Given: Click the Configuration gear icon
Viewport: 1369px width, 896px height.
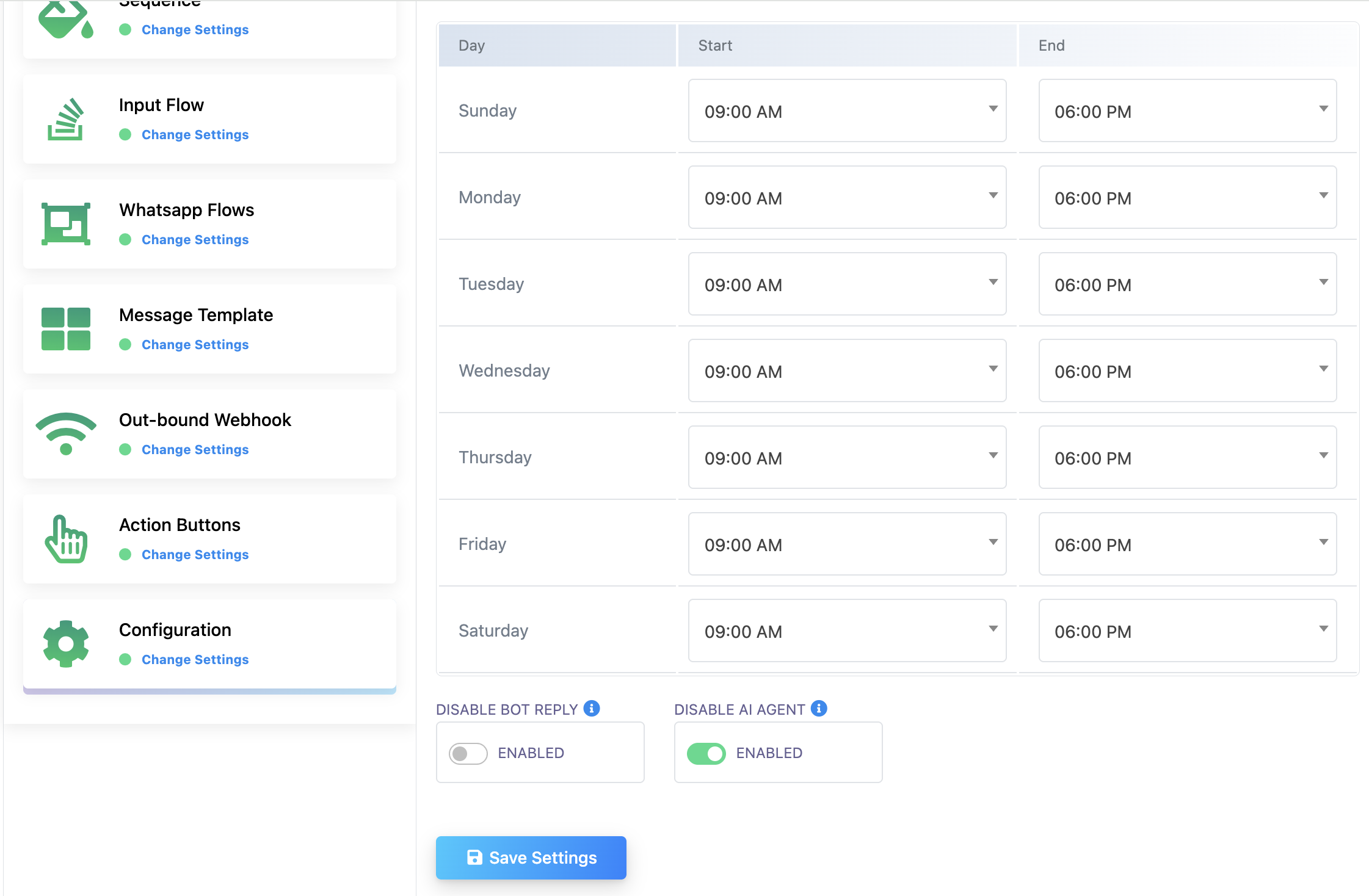Looking at the screenshot, I should [x=65, y=644].
